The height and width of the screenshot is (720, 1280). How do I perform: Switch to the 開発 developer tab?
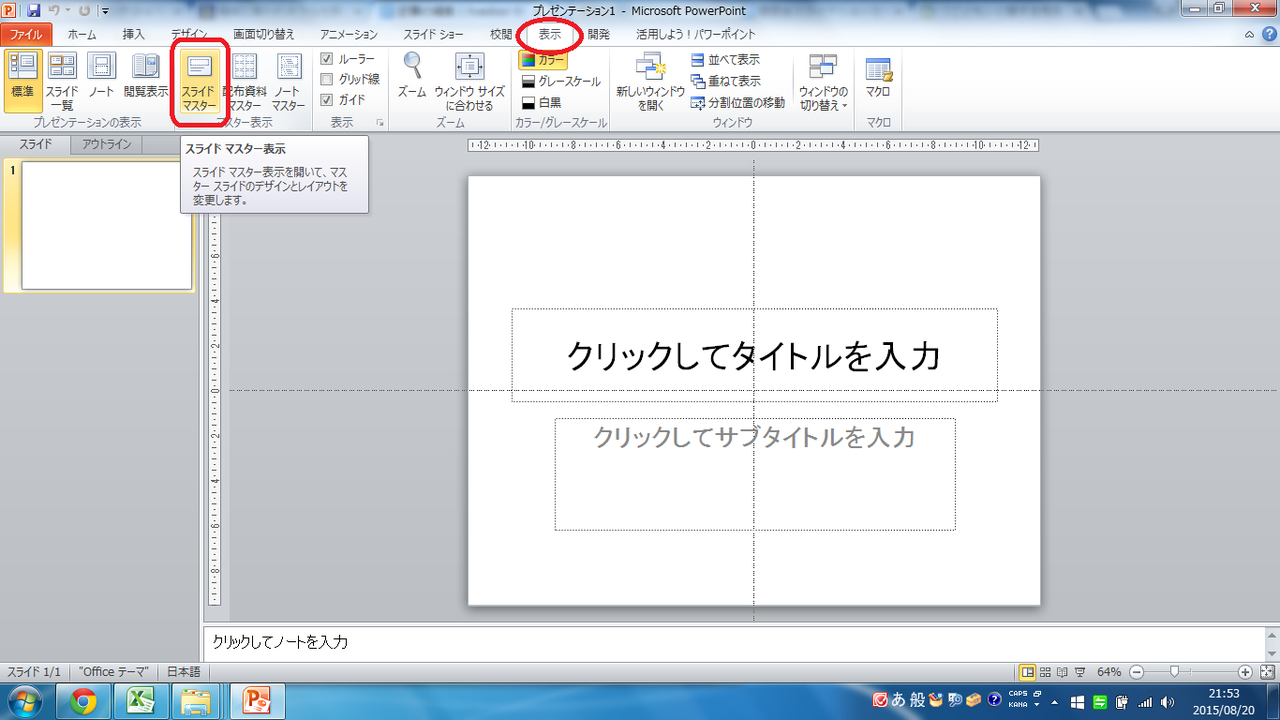coord(599,34)
